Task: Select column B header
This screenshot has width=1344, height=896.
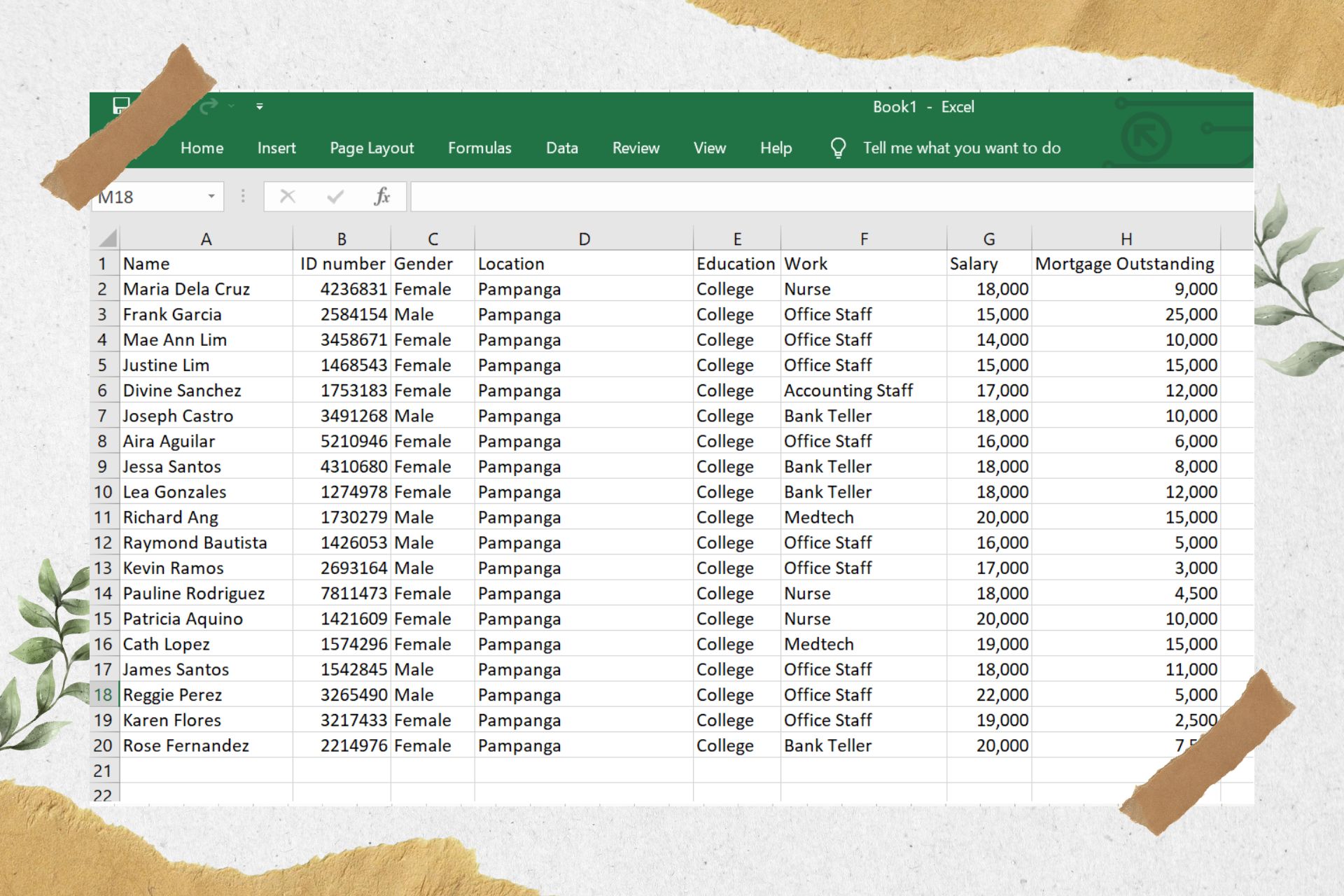Action: coord(342,239)
